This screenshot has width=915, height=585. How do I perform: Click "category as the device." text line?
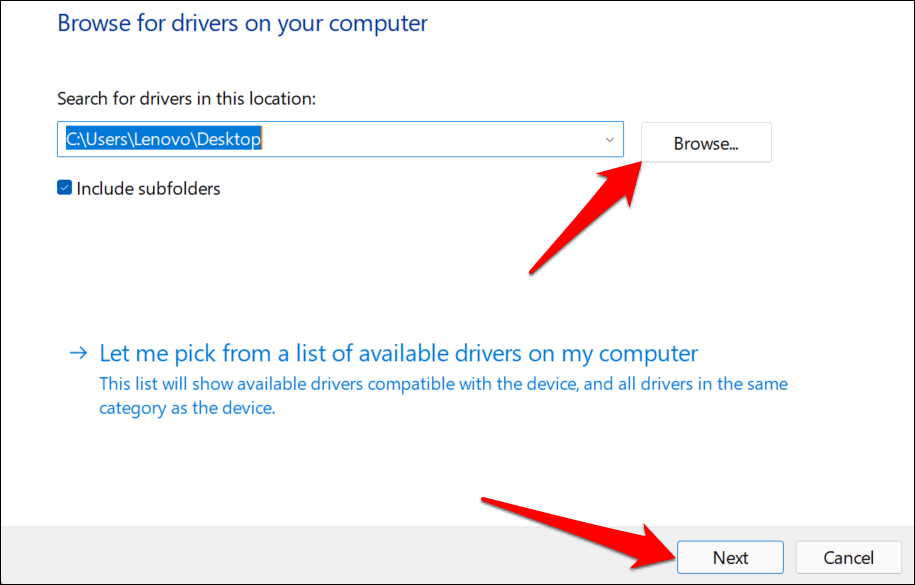(x=186, y=409)
